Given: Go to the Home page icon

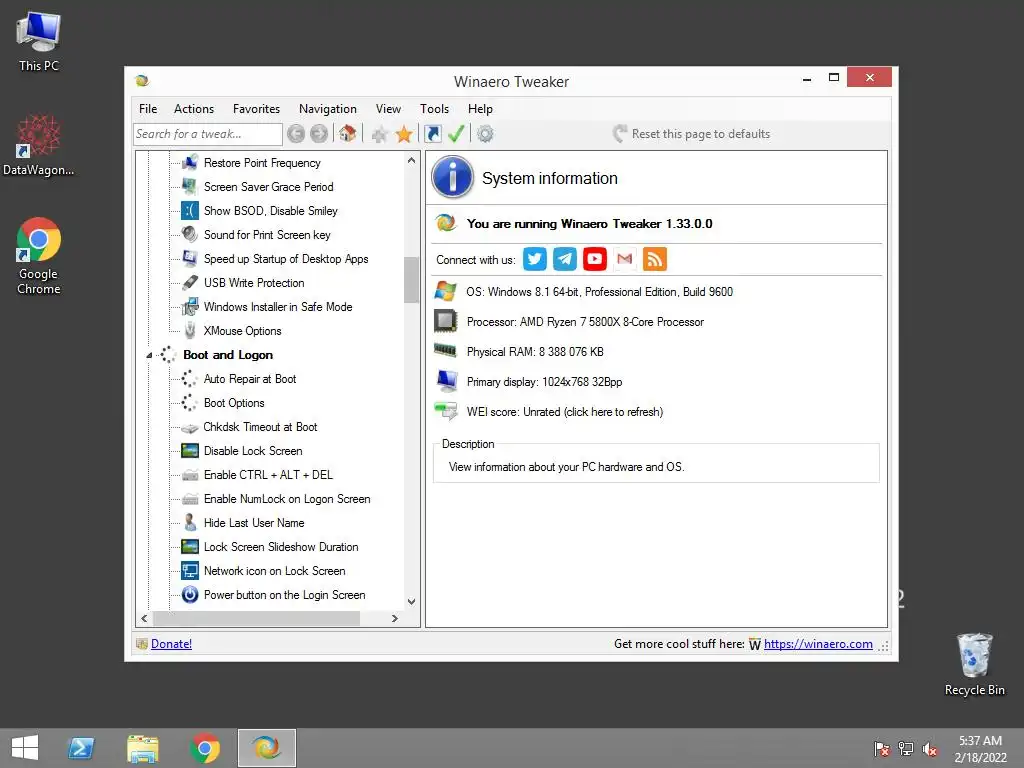Looking at the screenshot, I should [x=347, y=133].
